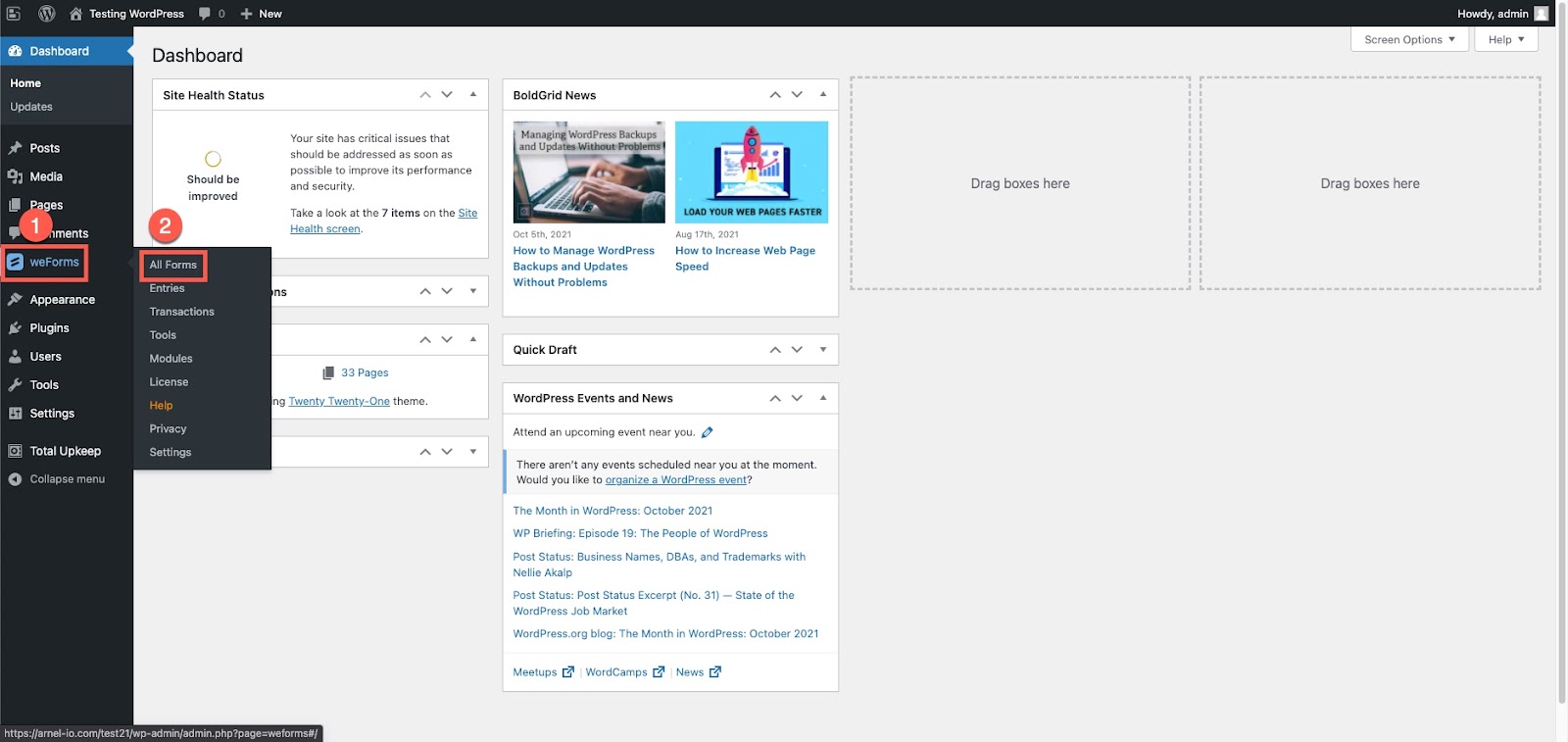Collapse the Site Health Status panel
1568x742 pixels.
(473, 95)
